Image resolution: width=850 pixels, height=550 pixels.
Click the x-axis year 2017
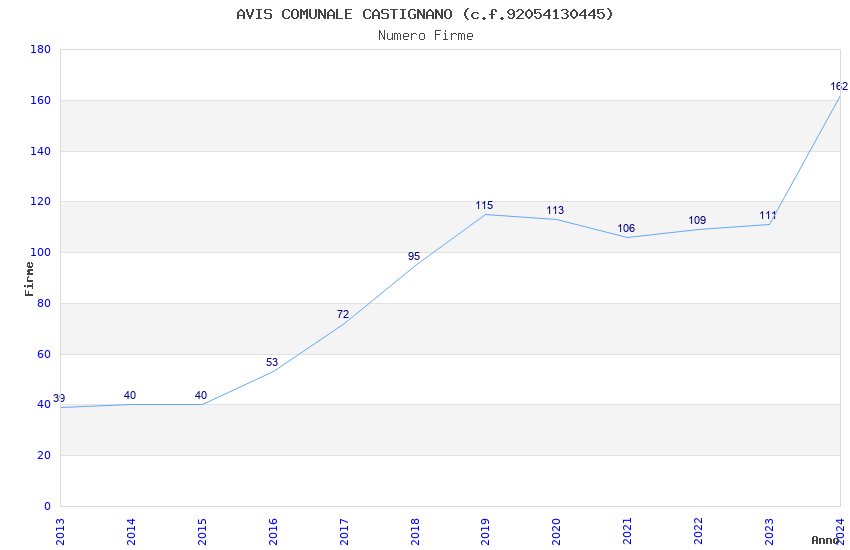tap(344, 532)
